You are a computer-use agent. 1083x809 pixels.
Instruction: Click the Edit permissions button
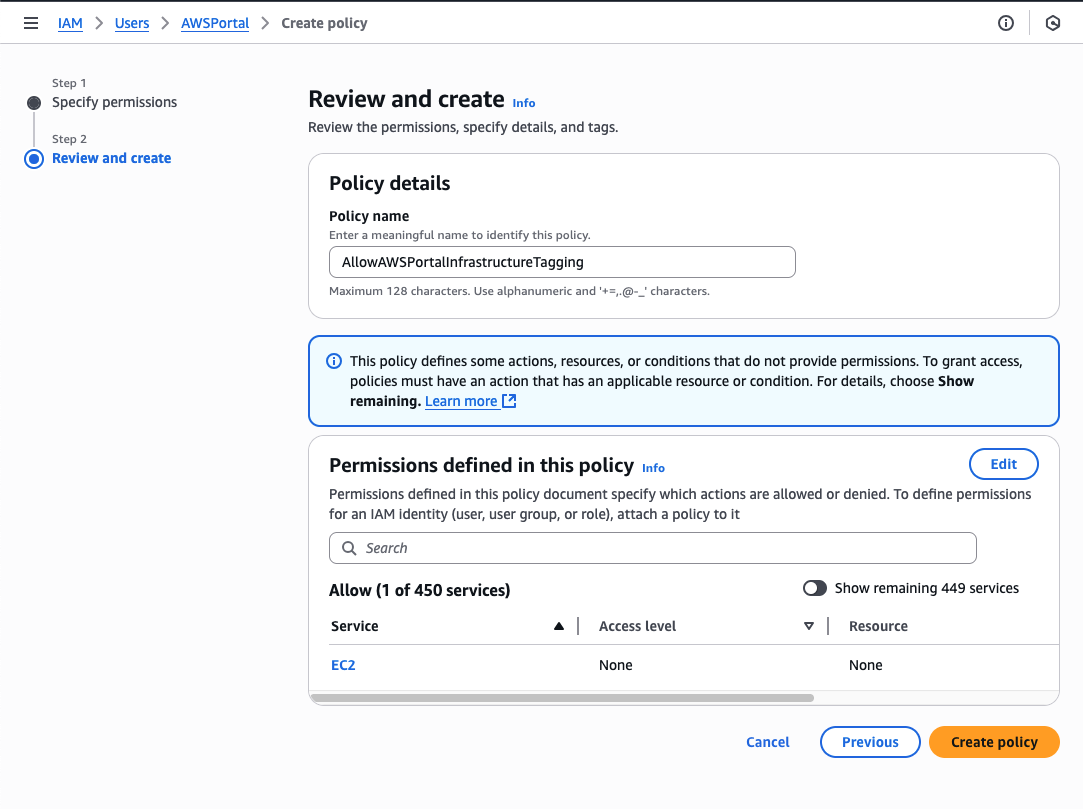point(1003,464)
